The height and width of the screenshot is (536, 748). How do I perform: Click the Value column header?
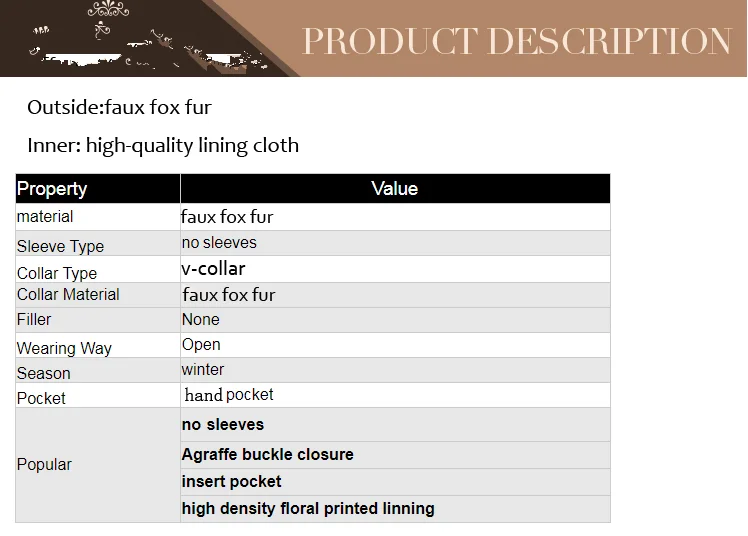(394, 189)
